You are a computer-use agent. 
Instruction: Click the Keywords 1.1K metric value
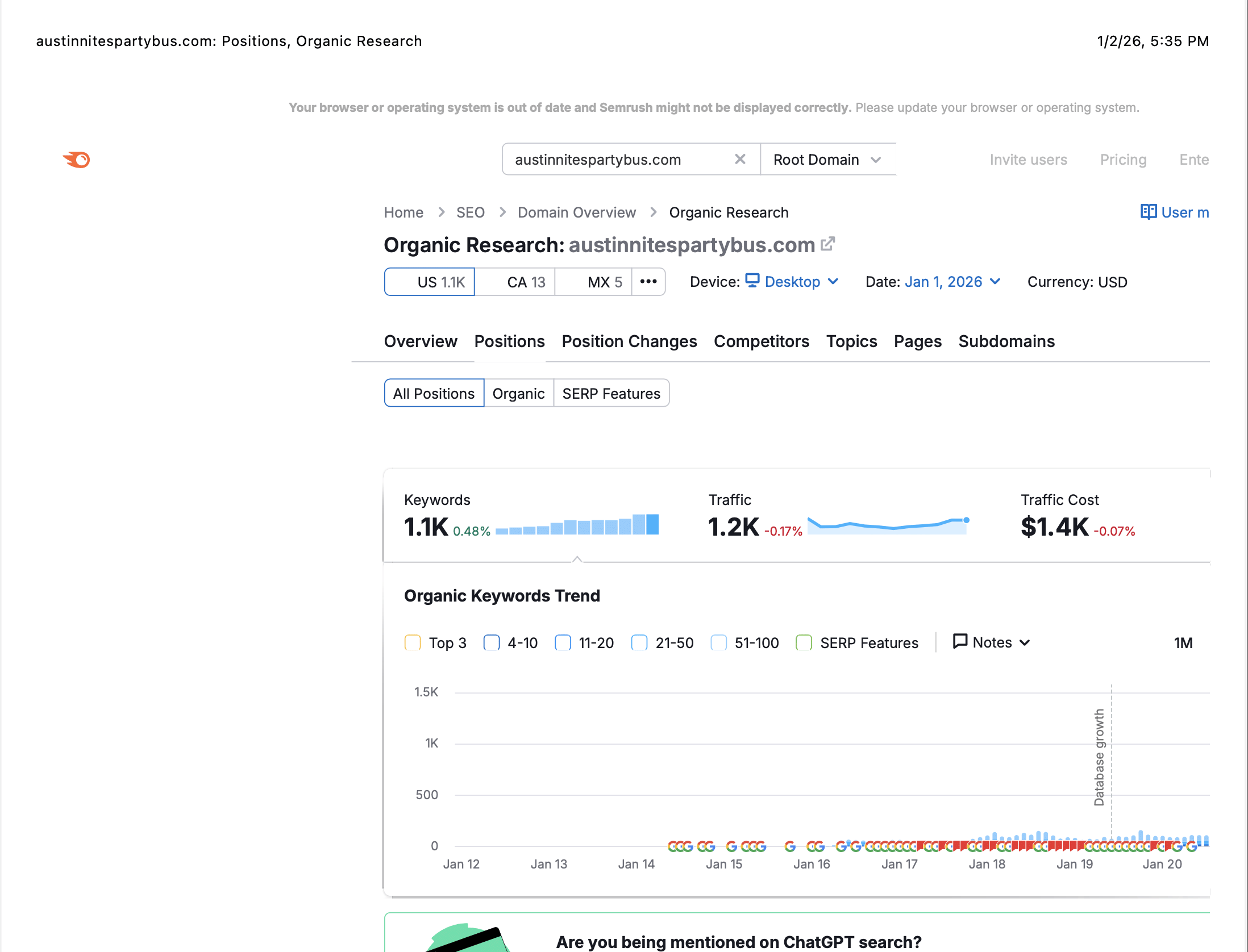click(x=426, y=527)
